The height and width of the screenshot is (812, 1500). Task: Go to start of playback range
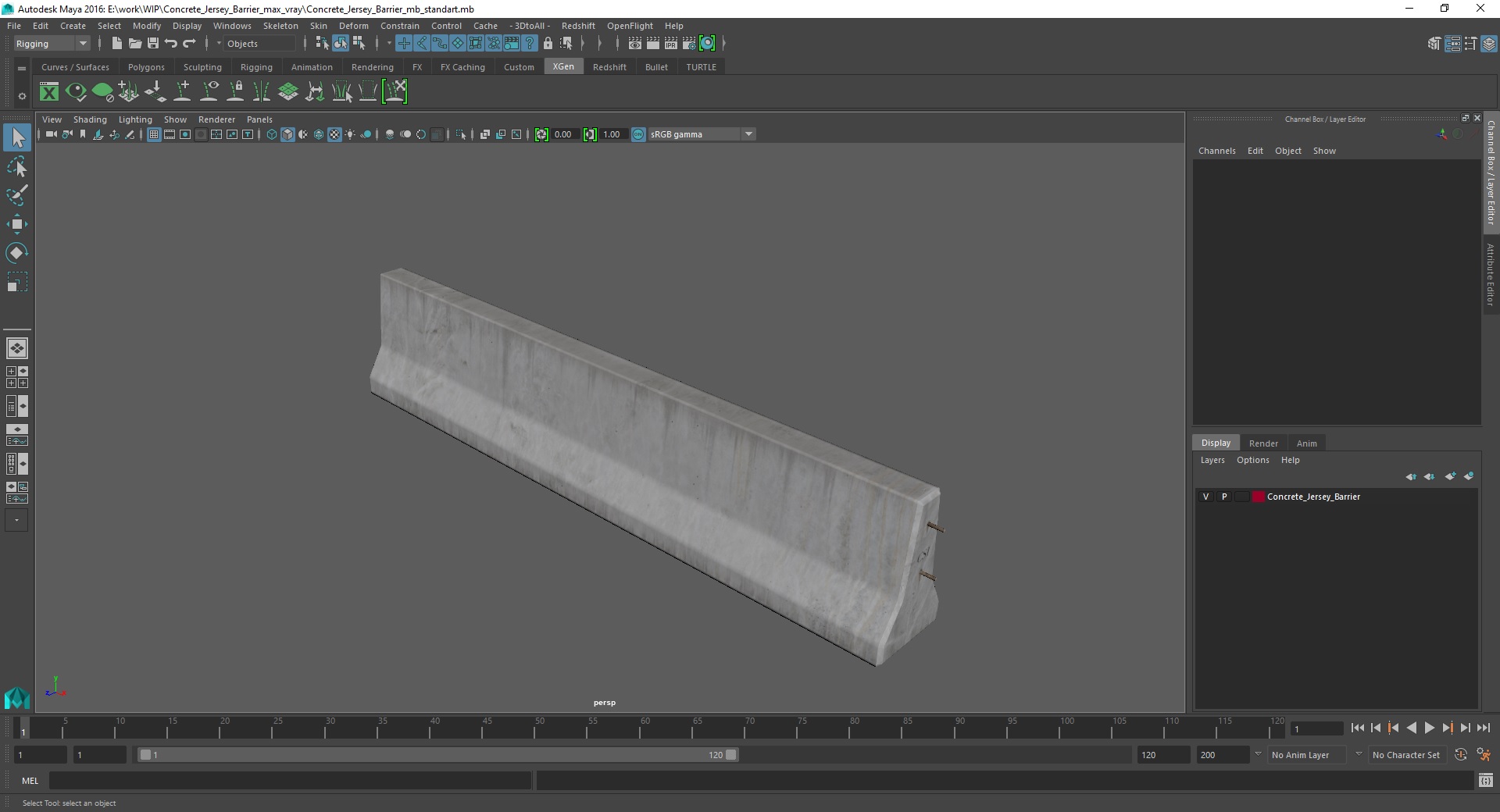pyautogui.click(x=1357, y=728)
